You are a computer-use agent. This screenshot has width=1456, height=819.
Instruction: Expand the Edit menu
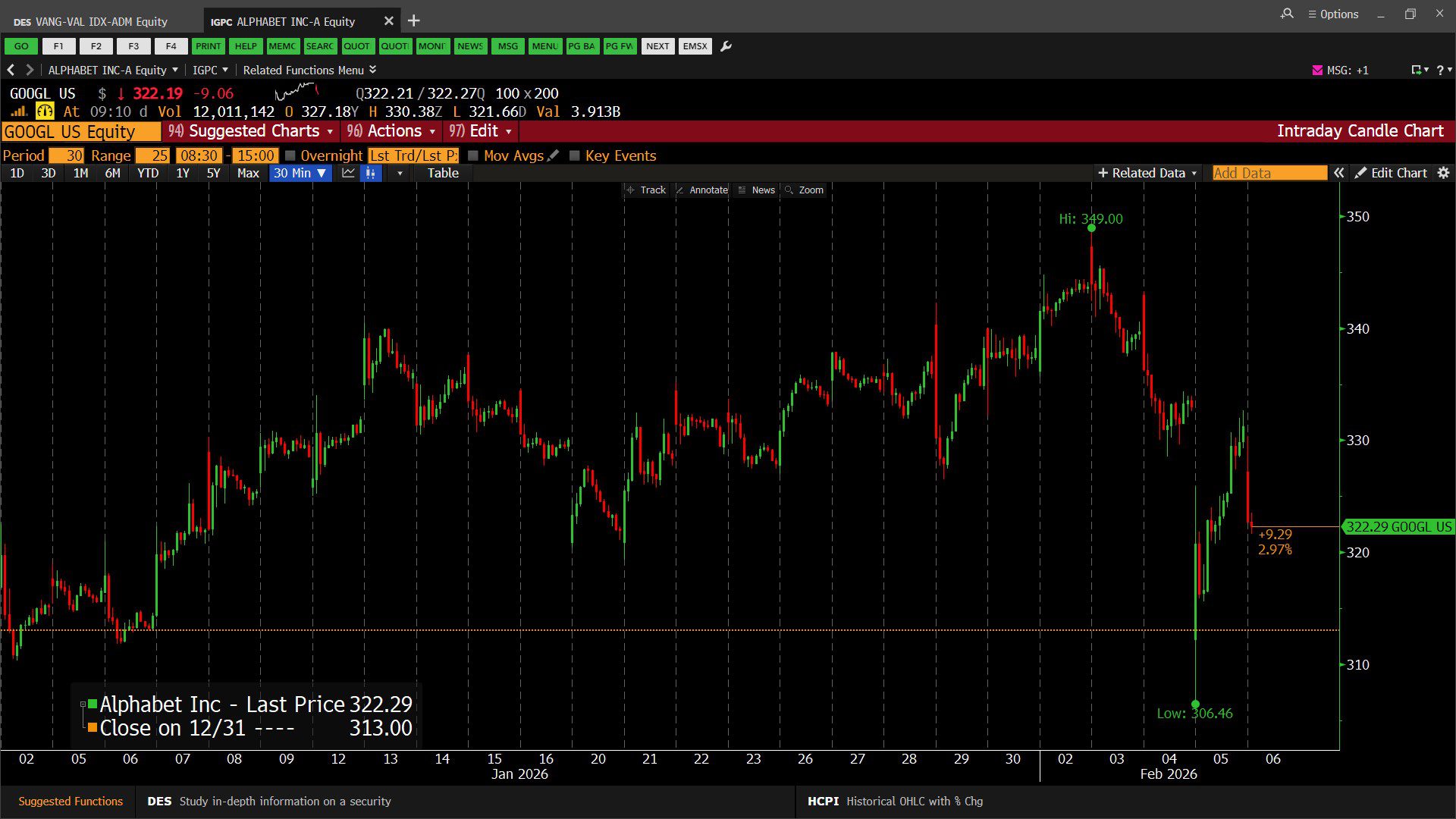click(x=481, y=131)
